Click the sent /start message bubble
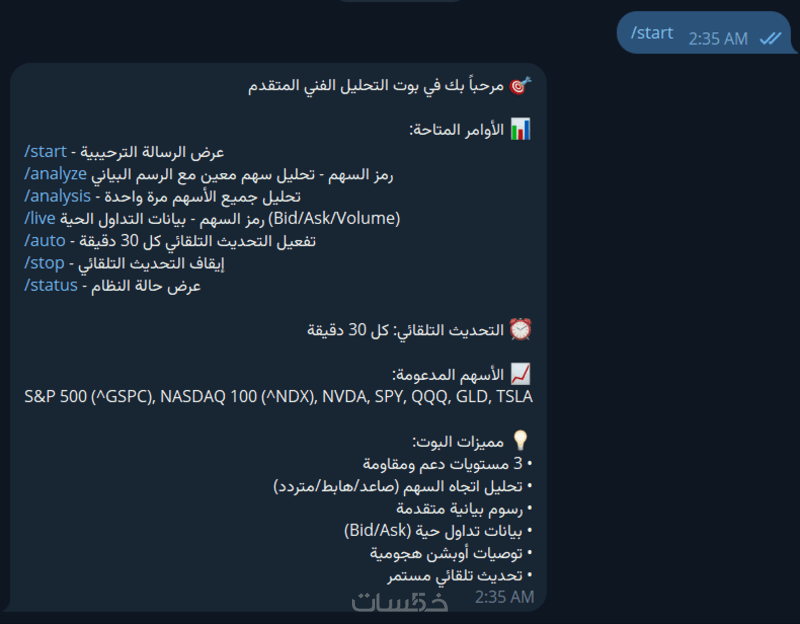 pyautogui.click(x=706, y=33)
